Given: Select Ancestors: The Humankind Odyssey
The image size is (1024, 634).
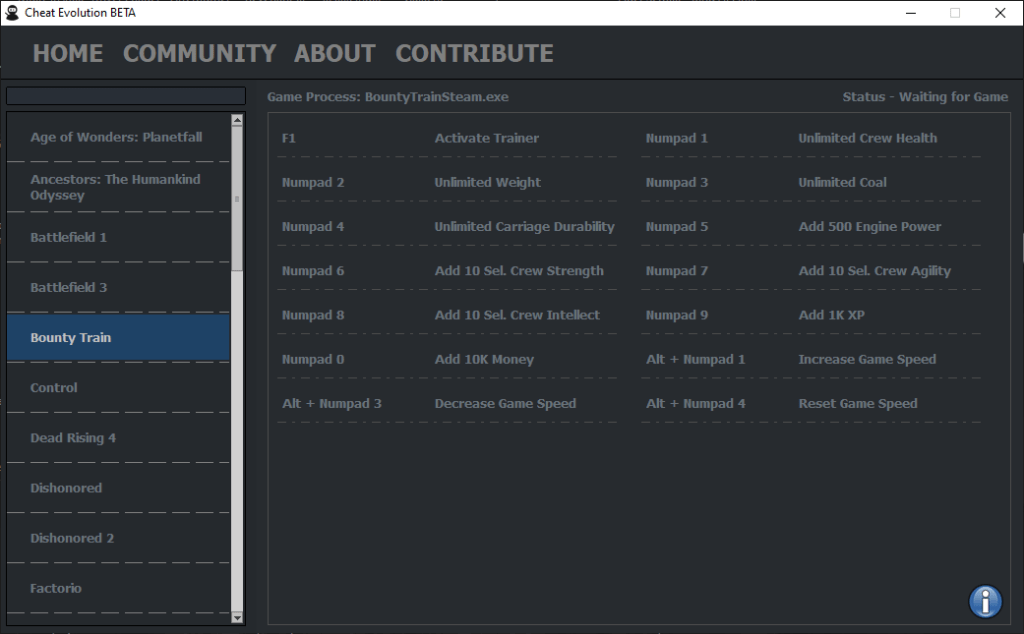Looking at the screenshot, I should click(118, 187).
